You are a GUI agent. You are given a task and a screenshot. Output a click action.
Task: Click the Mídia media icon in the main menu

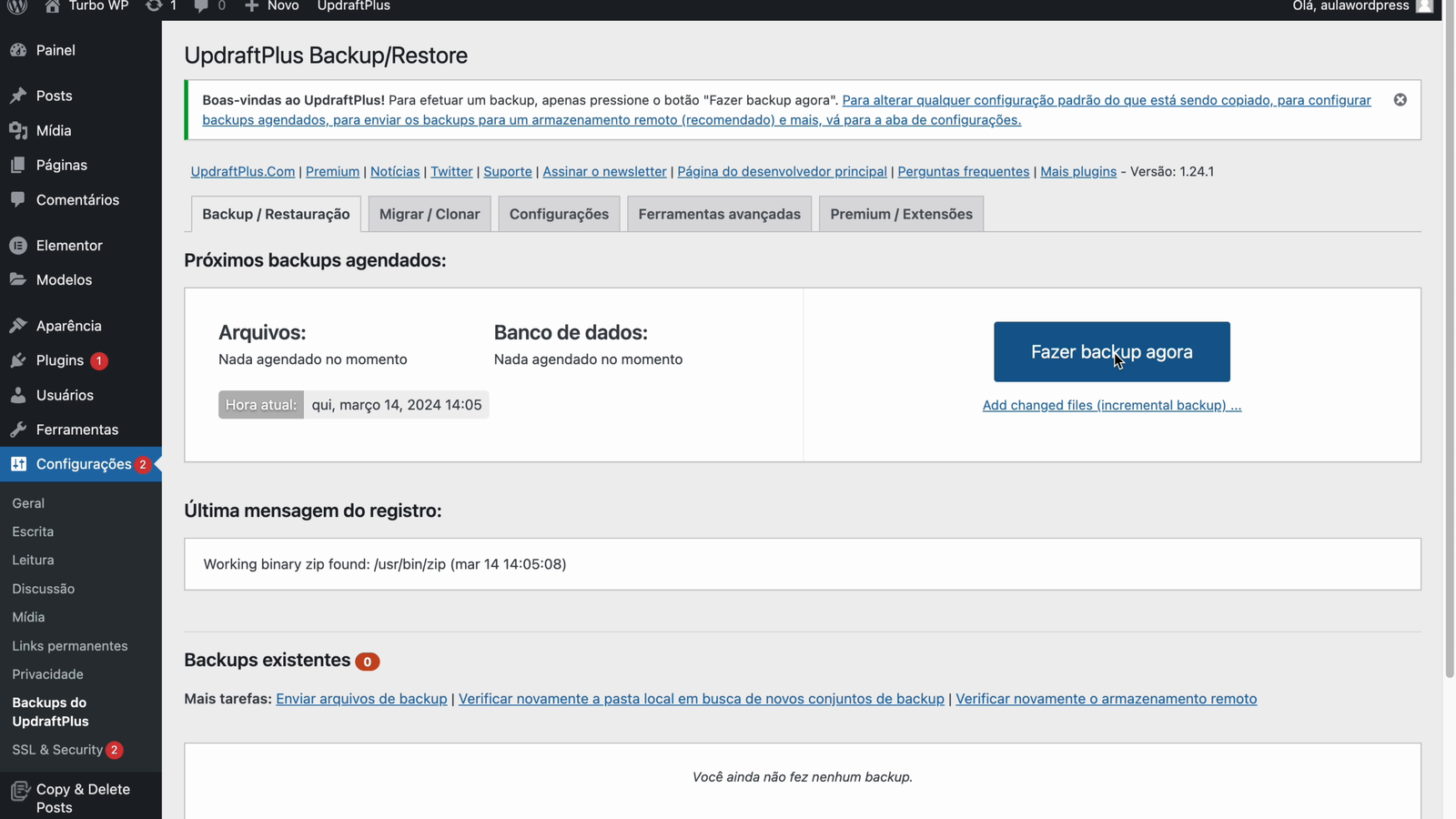(x=18, y=130)
